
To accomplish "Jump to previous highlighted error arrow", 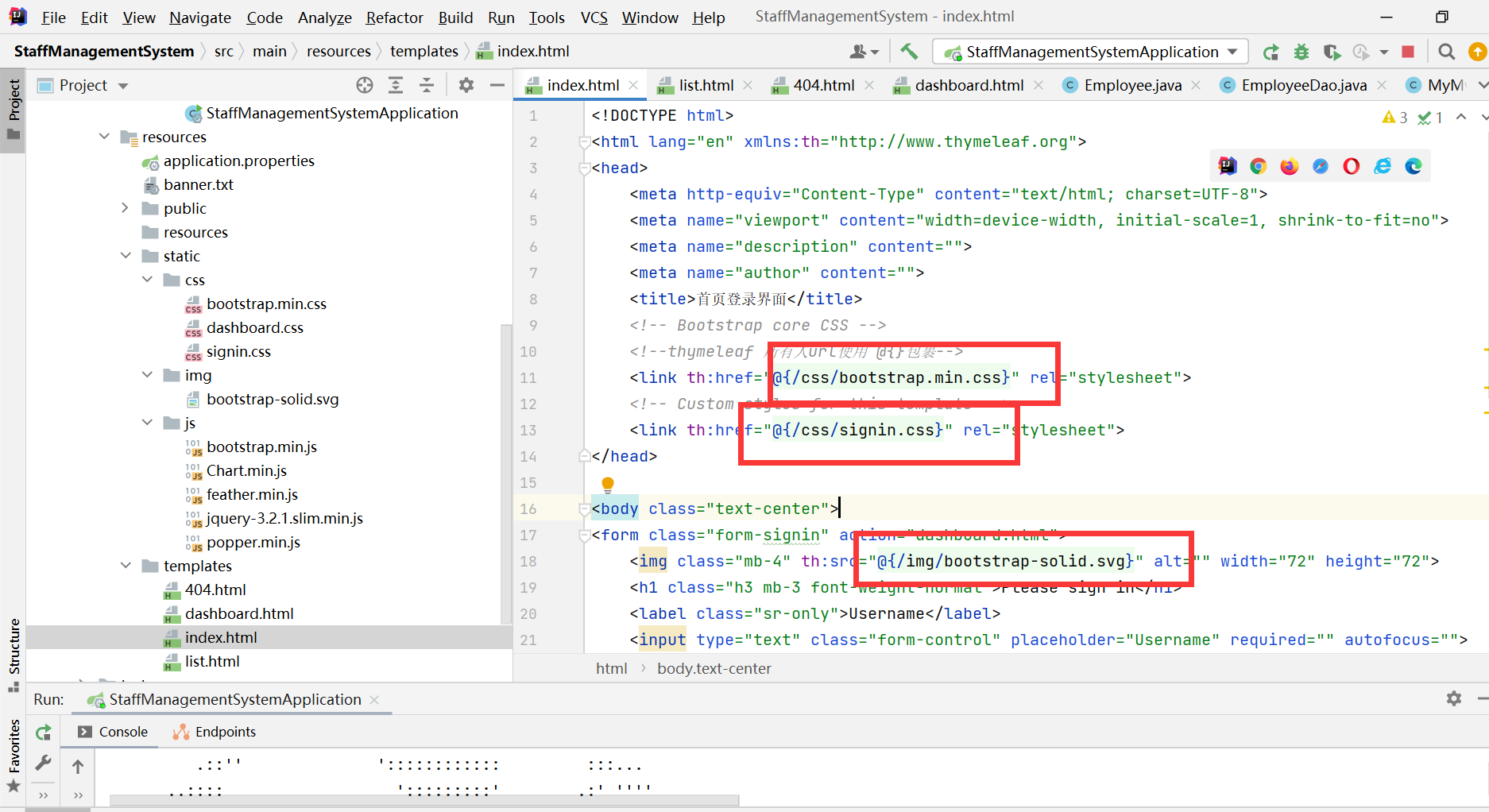I will (1460, 118).
